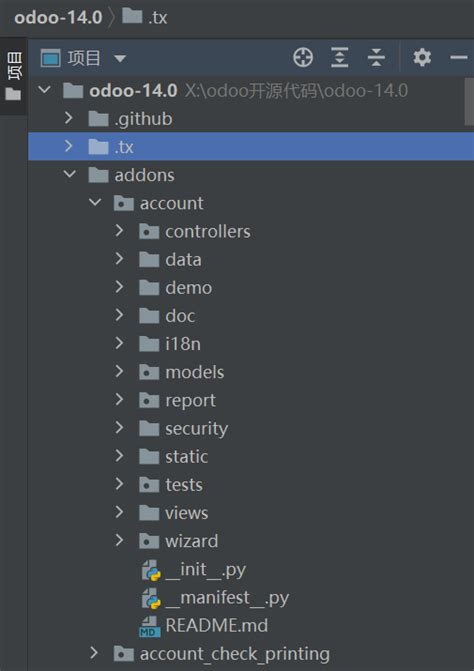Open project view settings gear

click(422, 57)
